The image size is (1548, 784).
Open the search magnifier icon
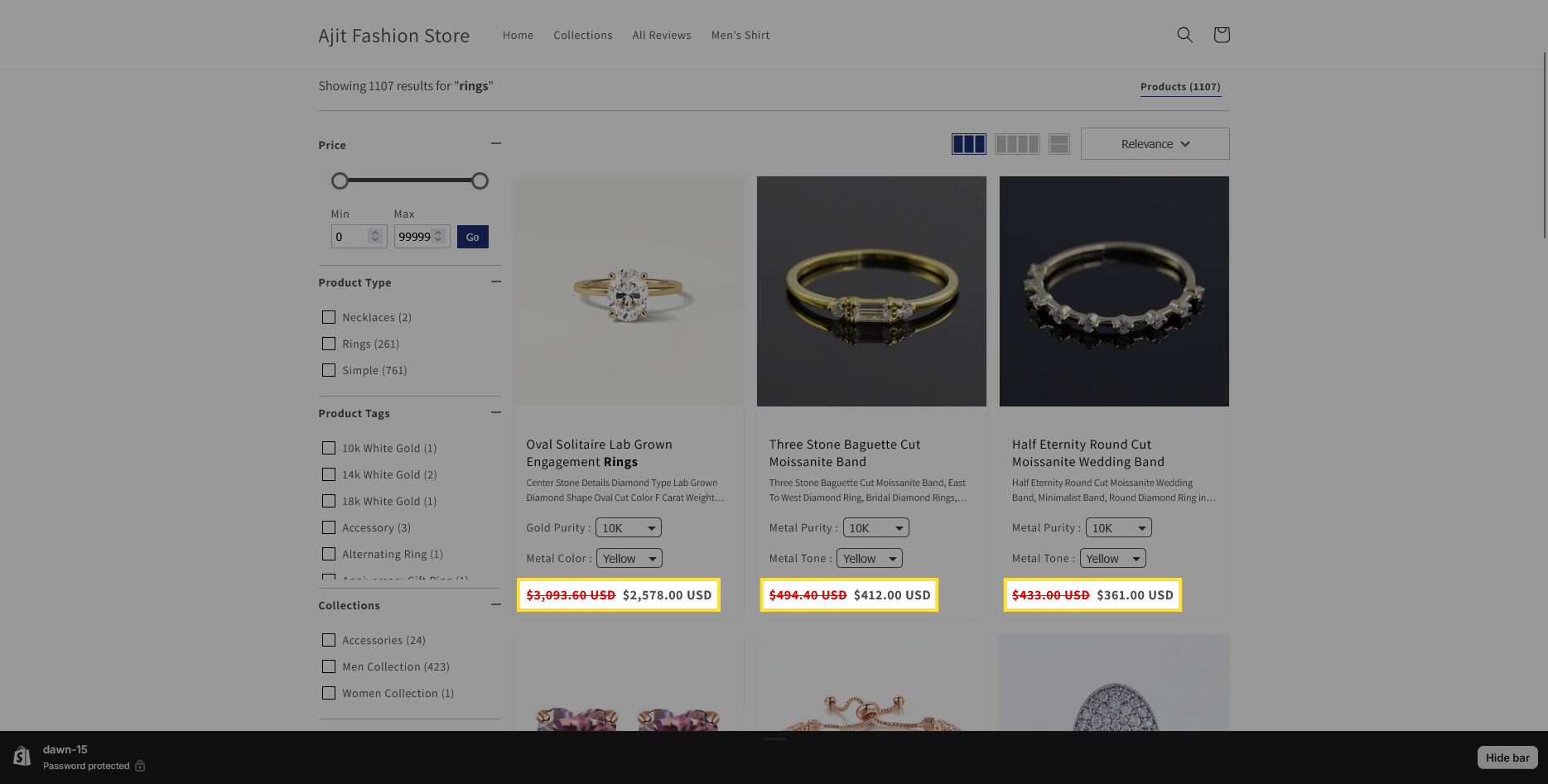click(x=1184, y=35)
